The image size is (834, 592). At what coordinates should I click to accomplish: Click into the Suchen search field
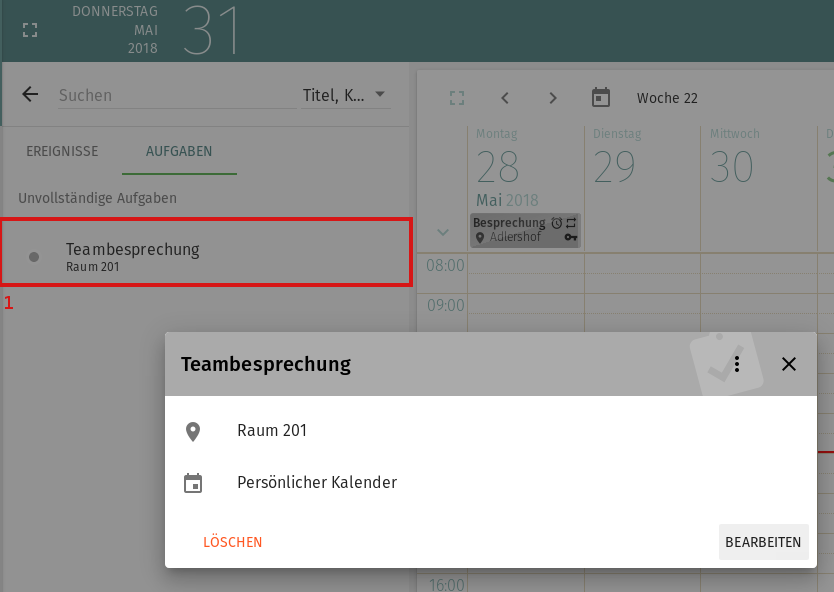170,95
